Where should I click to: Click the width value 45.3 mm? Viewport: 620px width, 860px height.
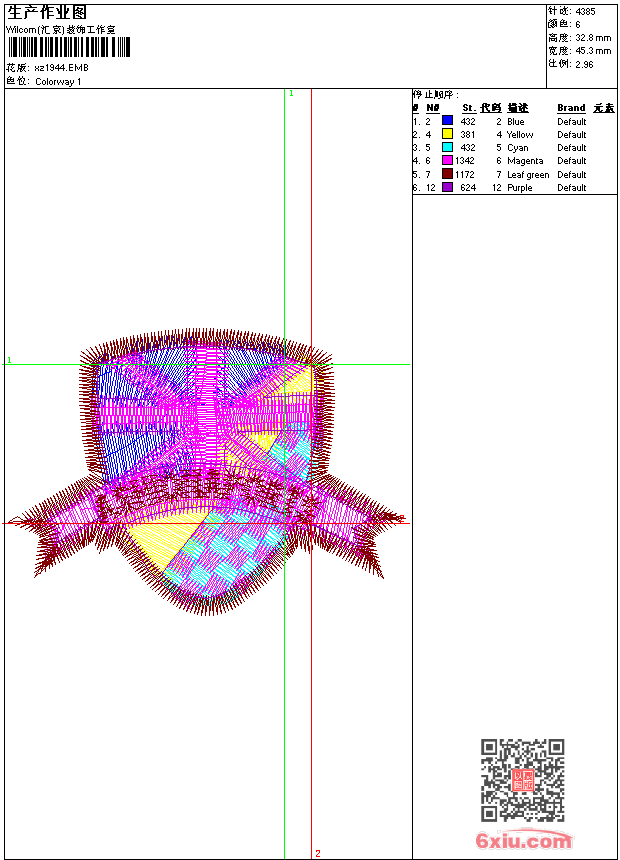pos(593,51)
